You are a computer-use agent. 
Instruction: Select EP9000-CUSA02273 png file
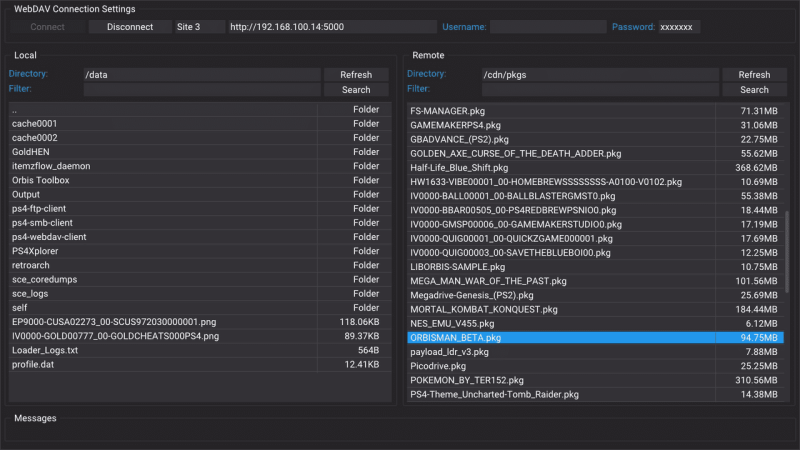click(x=200, y=322)
